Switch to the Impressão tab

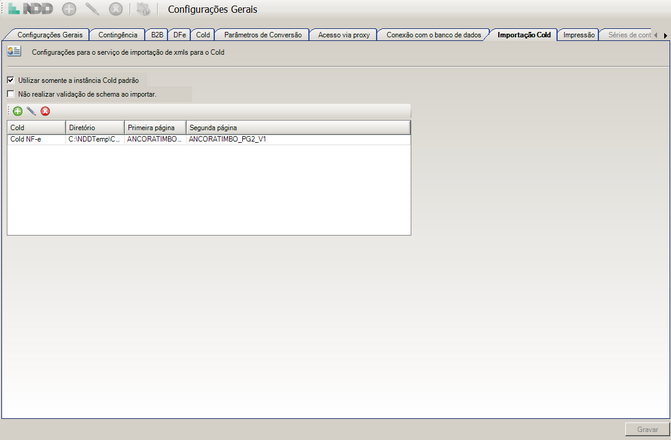click(x=579, y=35)
